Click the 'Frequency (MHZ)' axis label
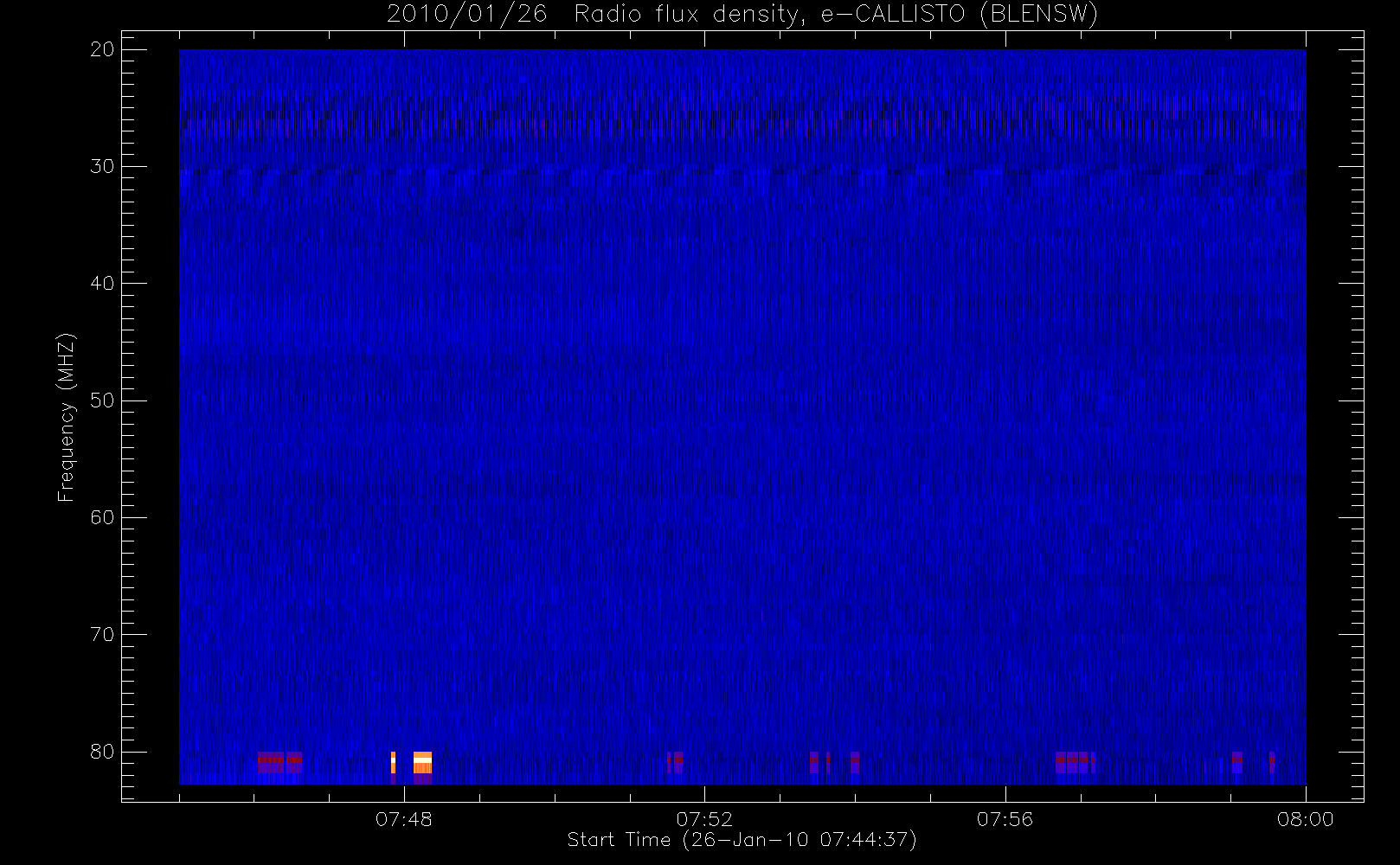The image size is (1400, 865). pyautogui.click(x=67, y=418)
